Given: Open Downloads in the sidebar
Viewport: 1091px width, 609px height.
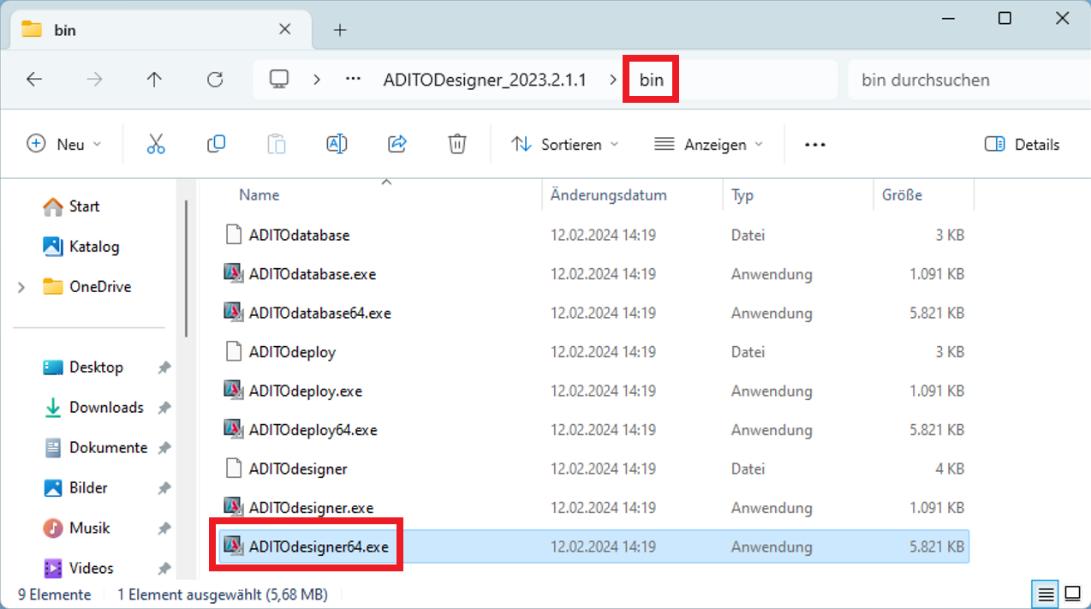Looking at the screenshot, I should click(106, 407).
